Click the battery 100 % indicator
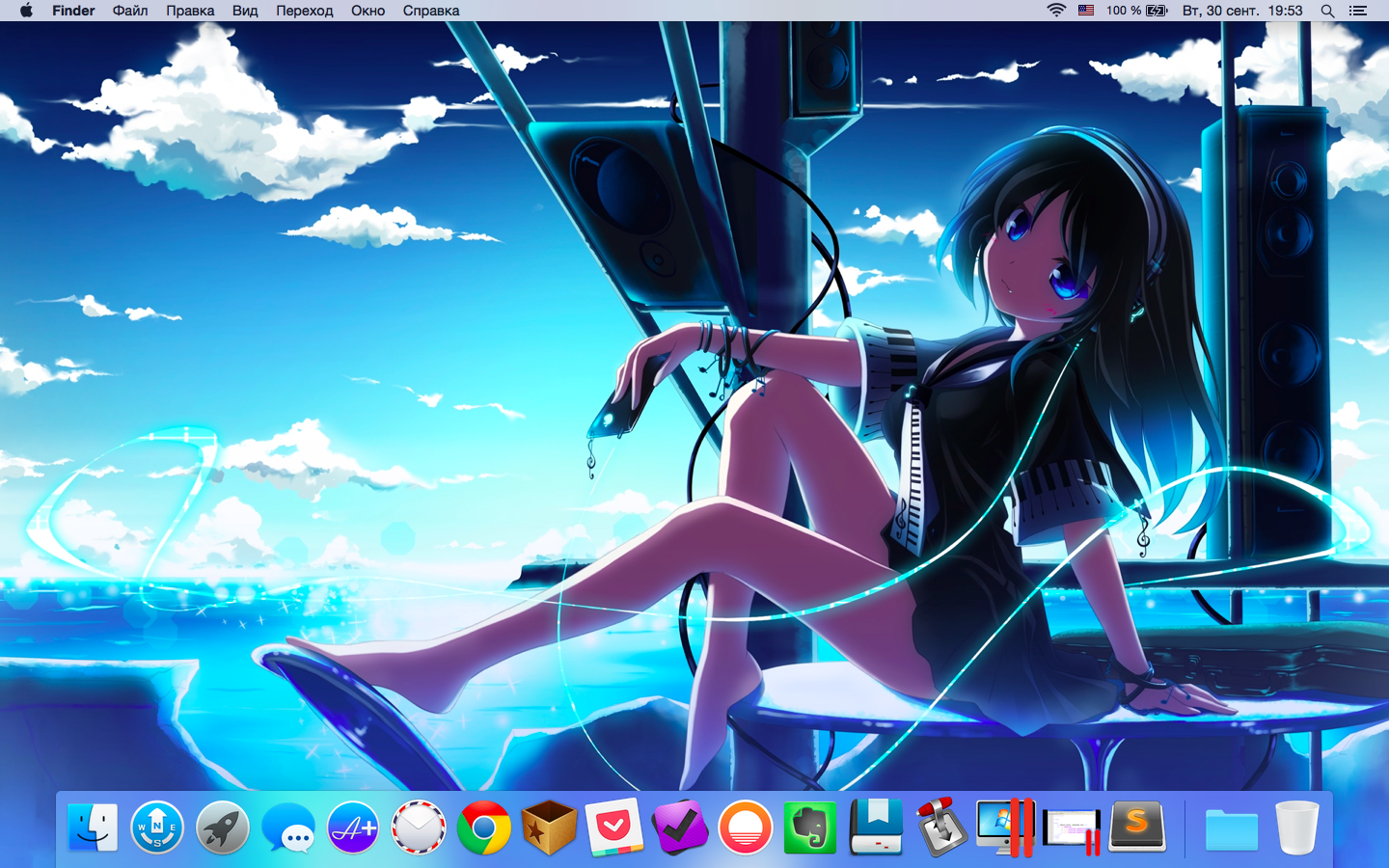 1137,11
